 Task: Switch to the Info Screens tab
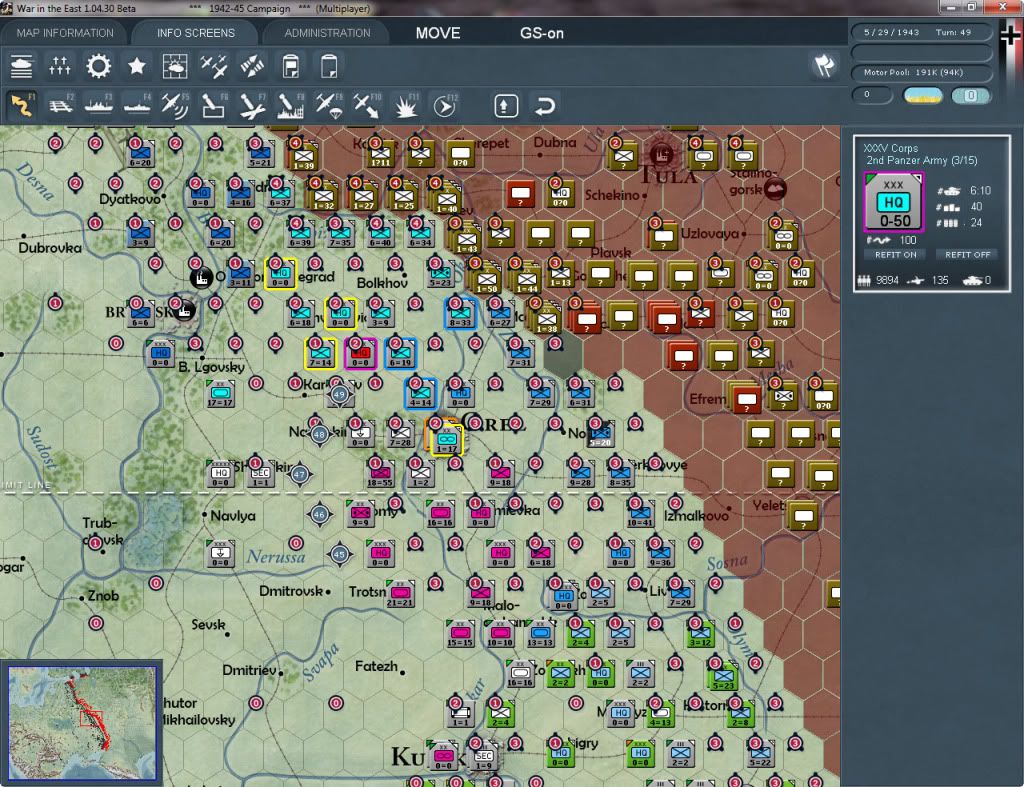coord(195,33)
